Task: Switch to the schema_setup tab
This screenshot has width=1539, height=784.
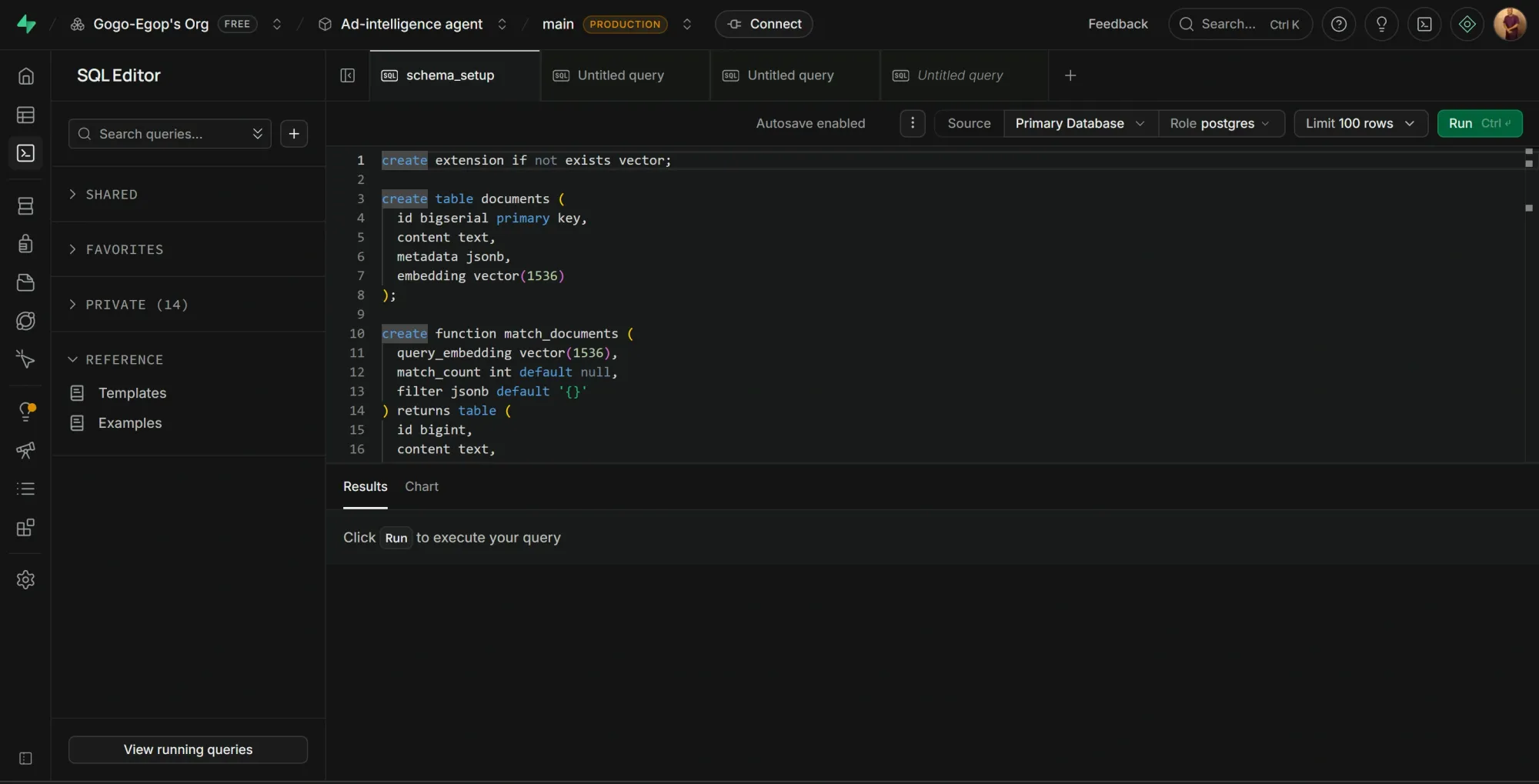Action: coord(454,75)
